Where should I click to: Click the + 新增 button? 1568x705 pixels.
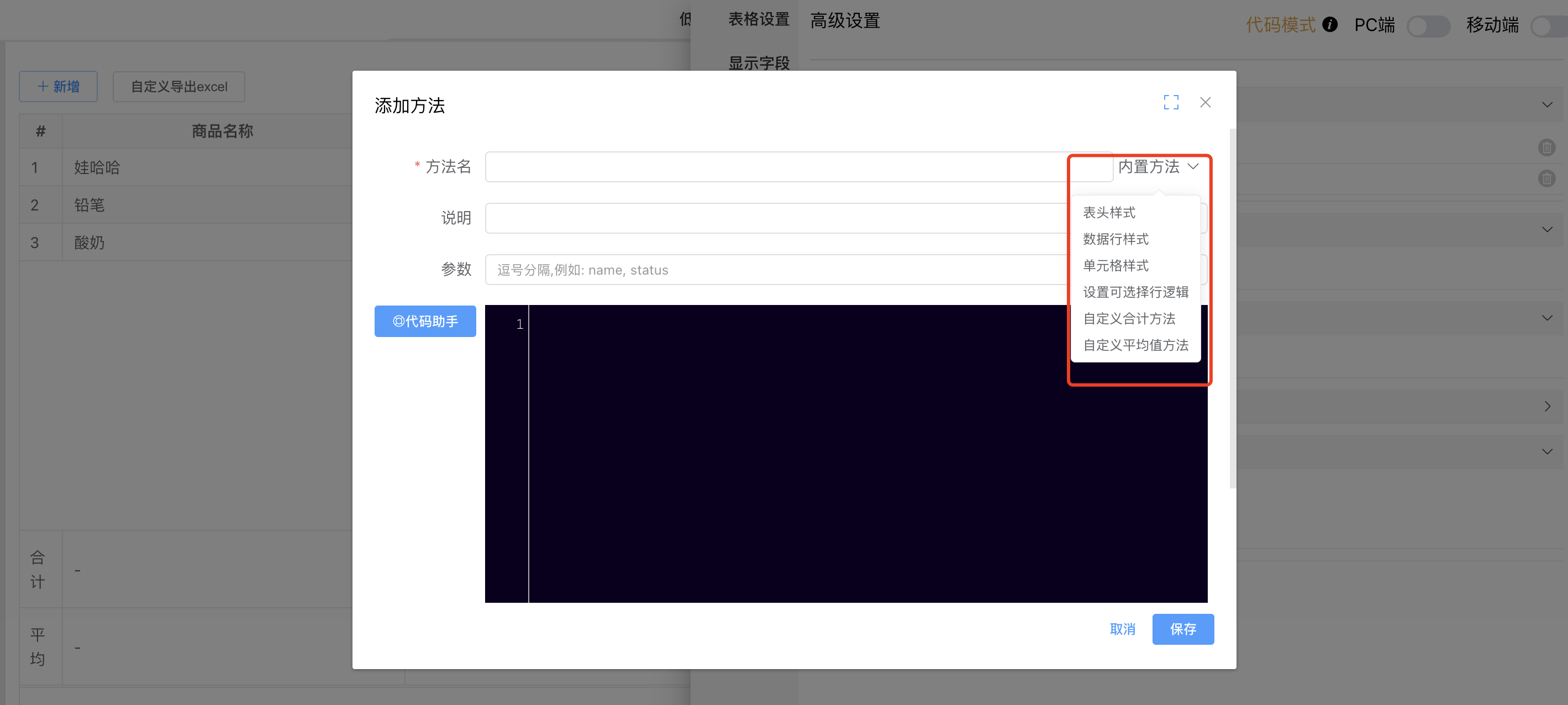pos(59,86)
